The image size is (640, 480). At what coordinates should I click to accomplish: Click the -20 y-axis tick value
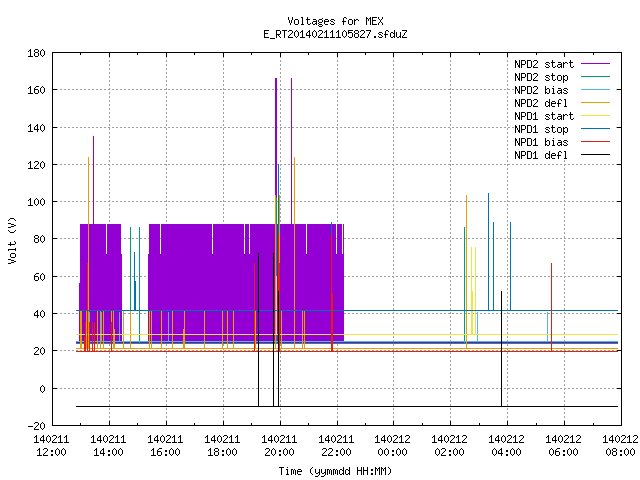point(36,426)
